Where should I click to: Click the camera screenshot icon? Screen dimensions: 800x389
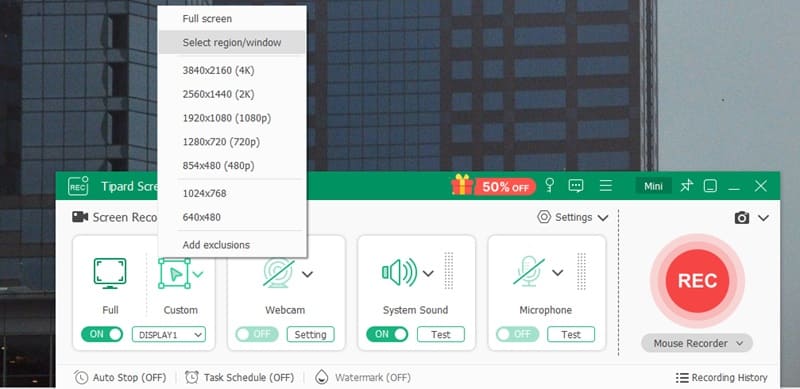[742, 218]
